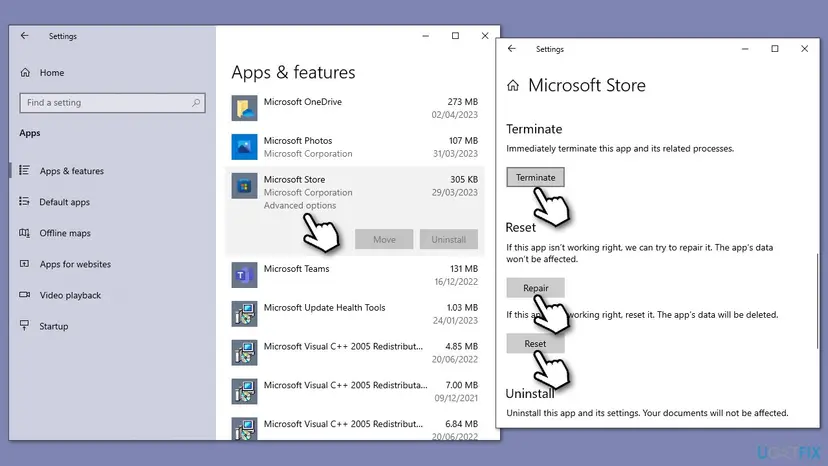The height and width of the screenshot is (466, 828).
Task: Maximize the Apps & features window
Action: click(455, 36)
